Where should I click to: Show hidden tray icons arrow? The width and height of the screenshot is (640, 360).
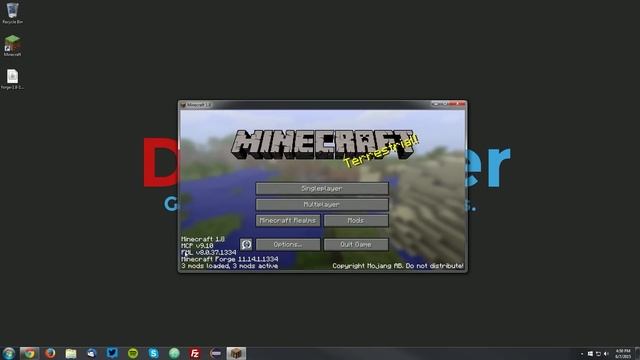[582, 354]
